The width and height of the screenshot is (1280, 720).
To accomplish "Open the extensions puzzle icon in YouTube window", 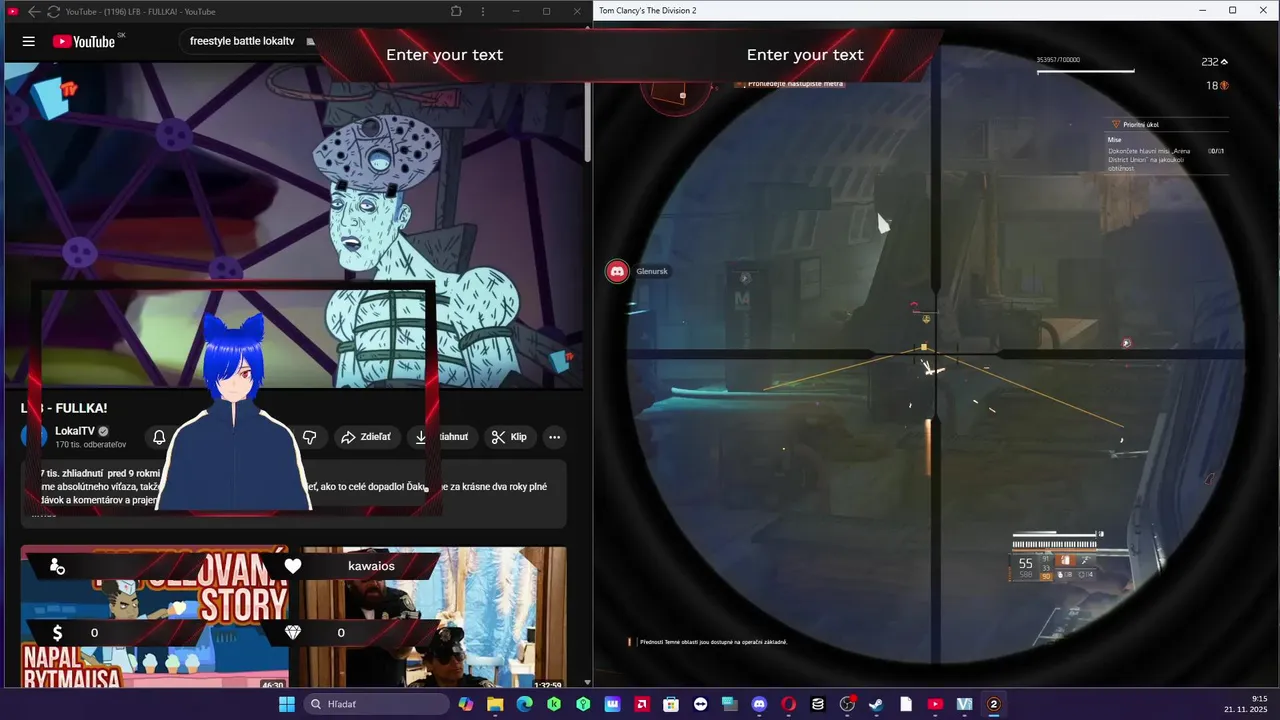I will click(x=456, y=11).
